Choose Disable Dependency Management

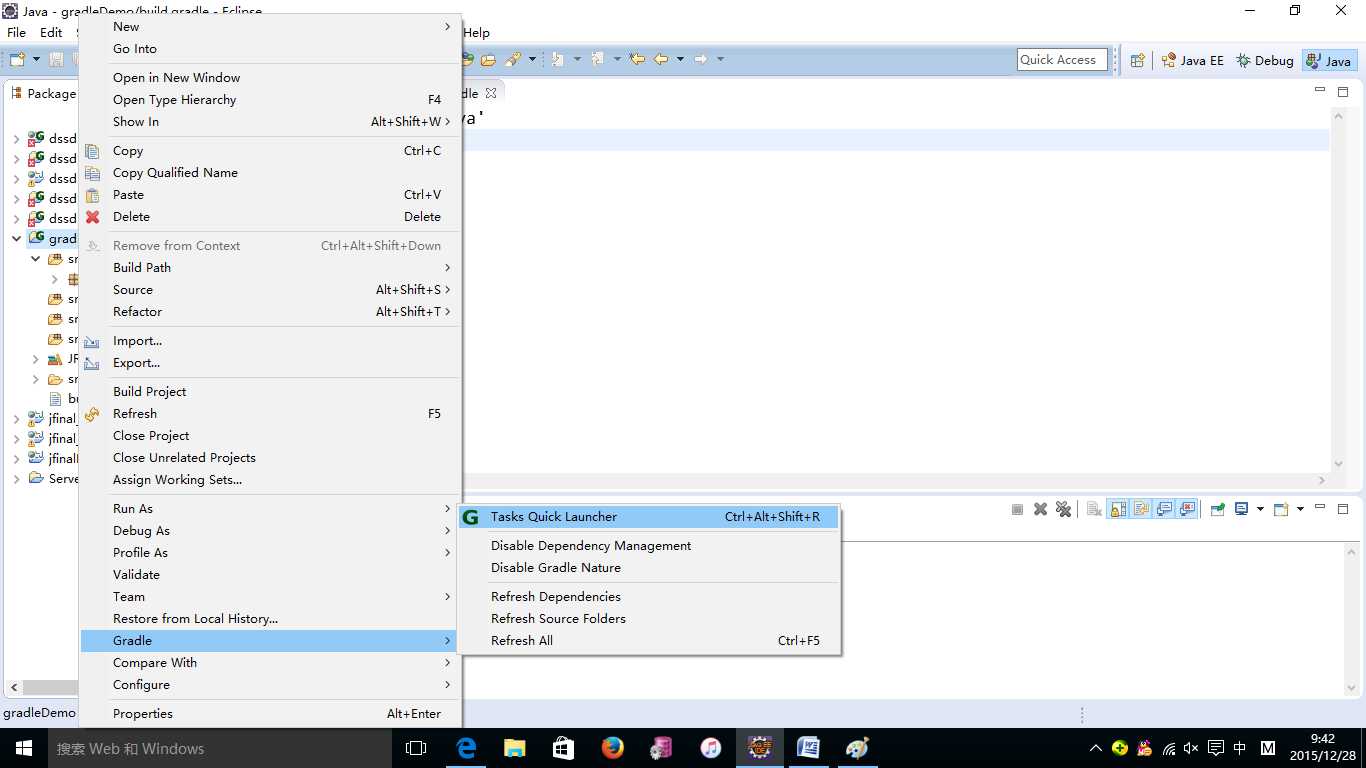pyautogui.click(x=649, y=546)
